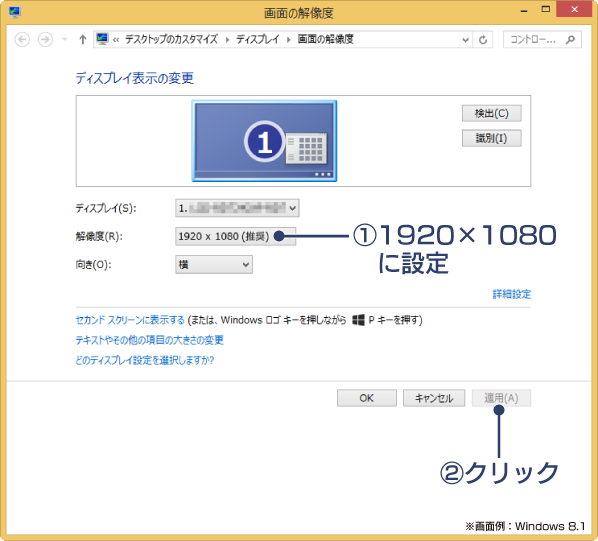The image size is (598, 541).
Task: Confirm with the OK button
Action: tap(367, 398)
